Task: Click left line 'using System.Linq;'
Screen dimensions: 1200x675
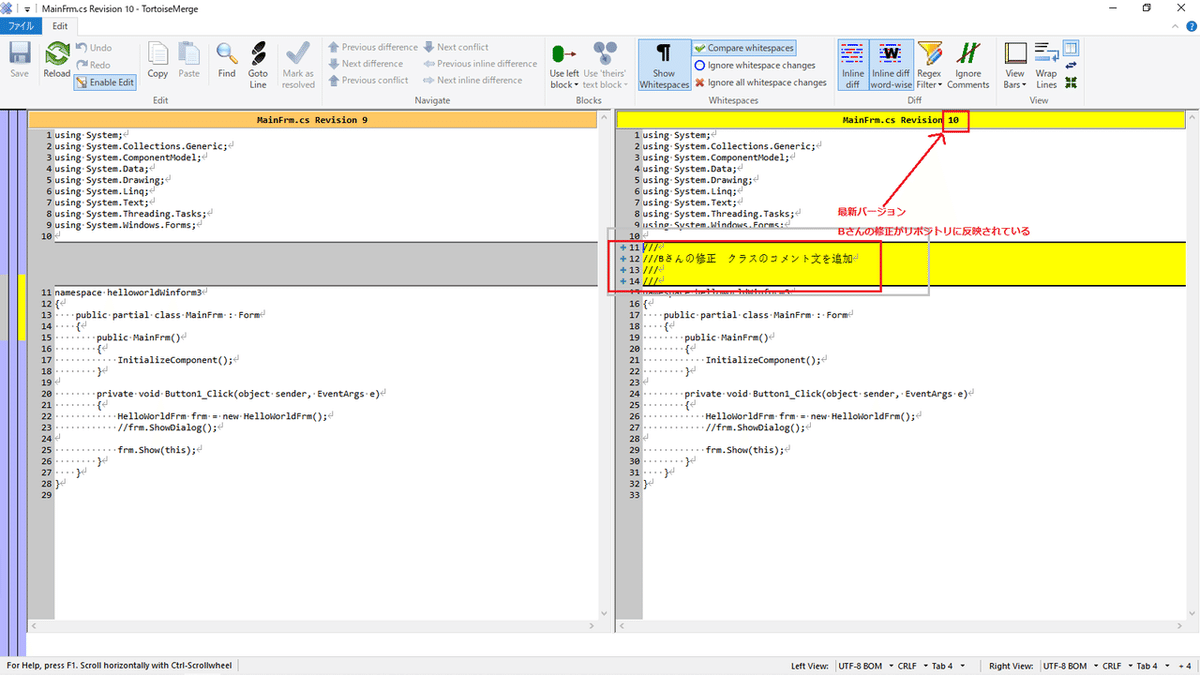Action: pos(103,191)
